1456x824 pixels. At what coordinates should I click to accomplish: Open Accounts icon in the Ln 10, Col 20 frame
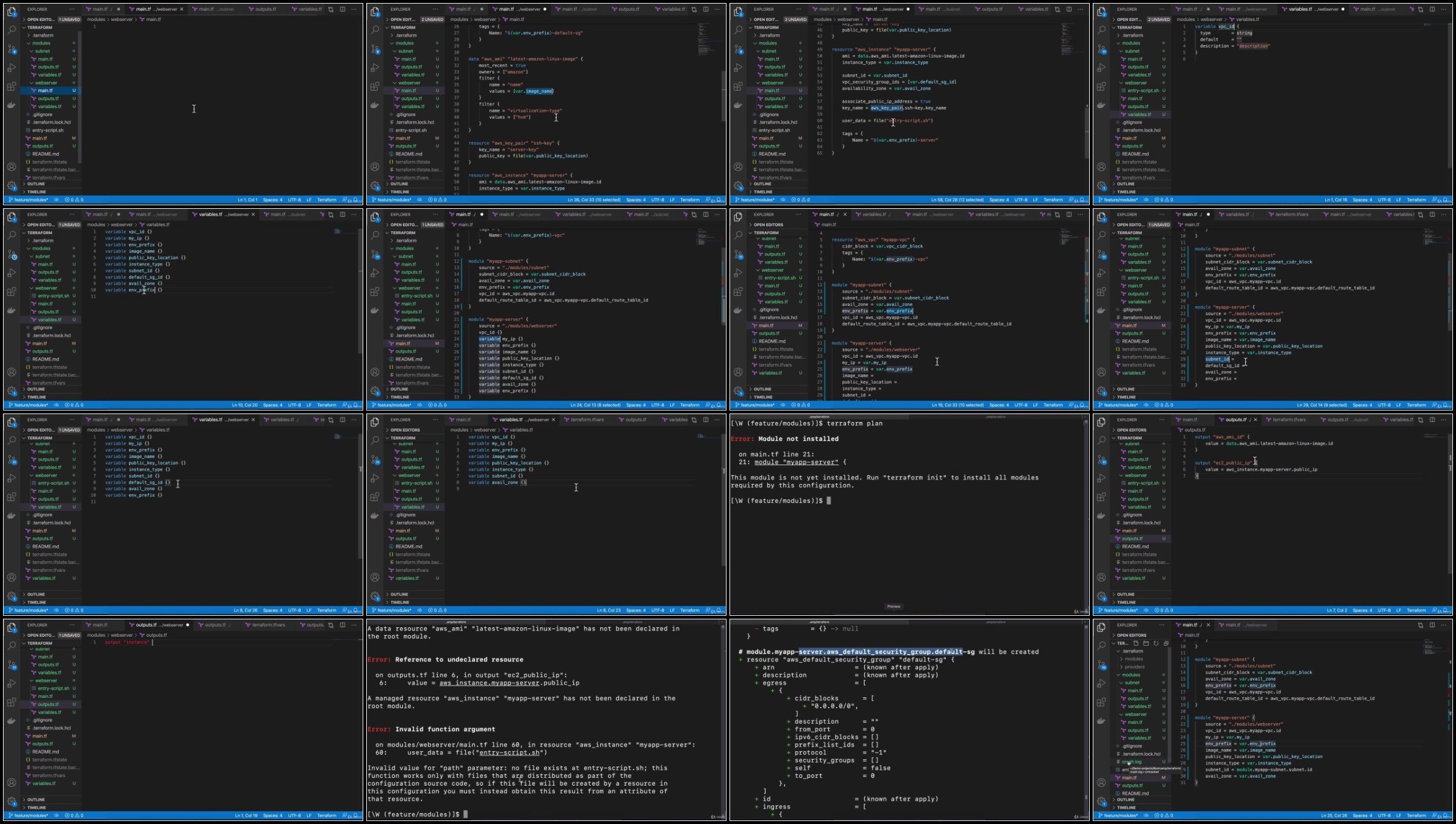tap(11, 372)
